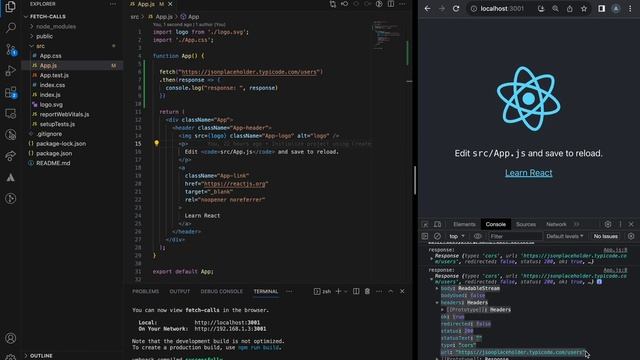Close the App.js editor tab
The width and height of the screenshot is (640, 360).
click(170, 4)
